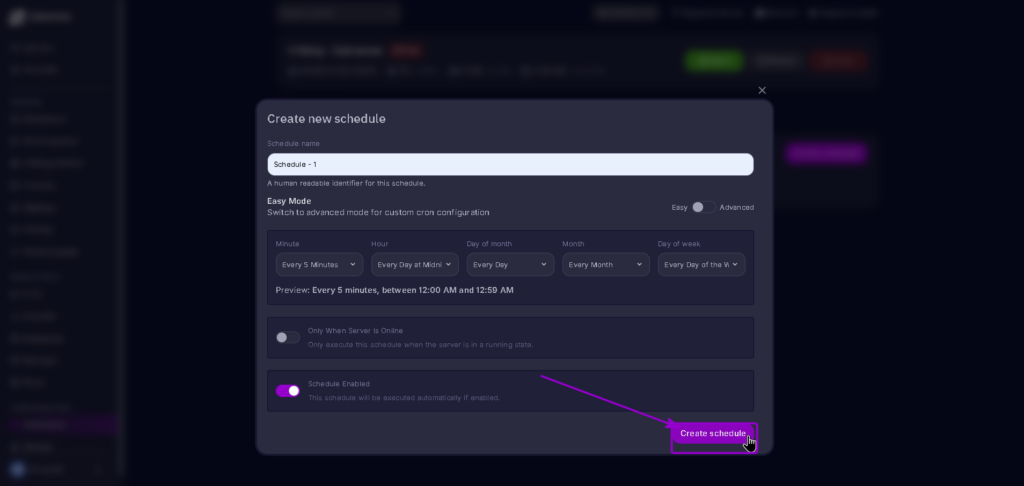Image resolution: width=1024 pixels, height=486 pixels.
Task: Open the Minute dropdown showing Every 5 Minutes
Action: click(319, 265)
